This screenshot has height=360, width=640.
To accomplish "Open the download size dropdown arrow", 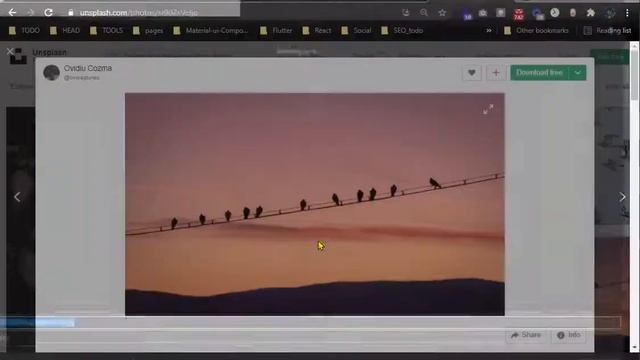I will tap(578, 73).
